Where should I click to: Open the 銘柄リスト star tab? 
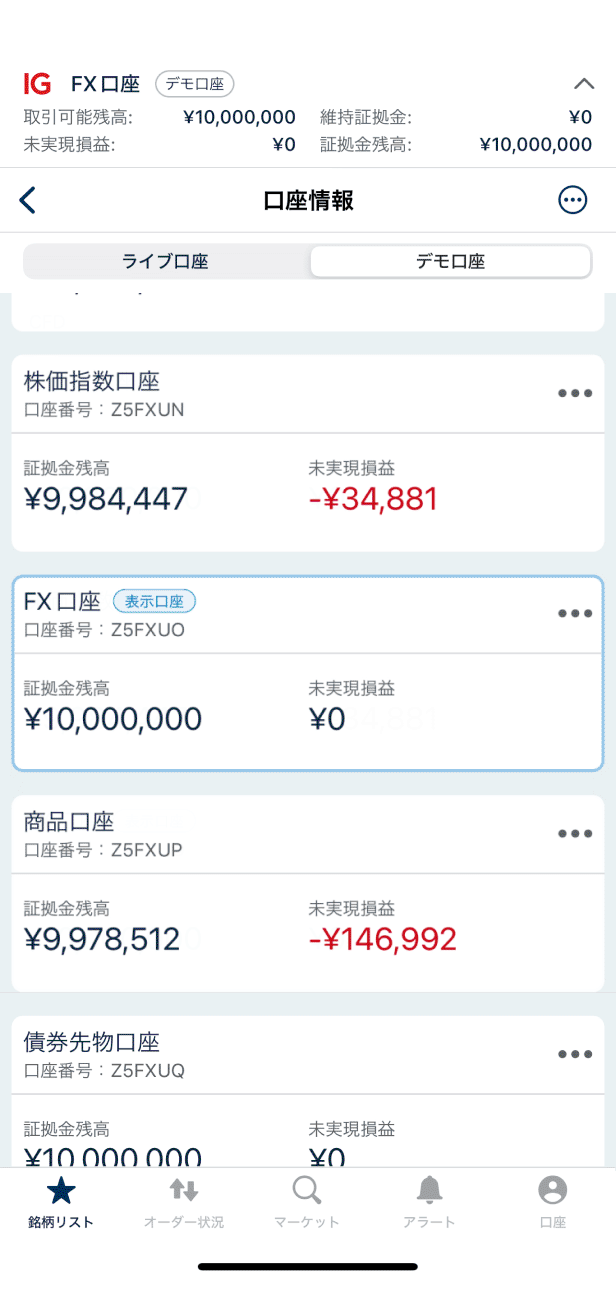61,1201
